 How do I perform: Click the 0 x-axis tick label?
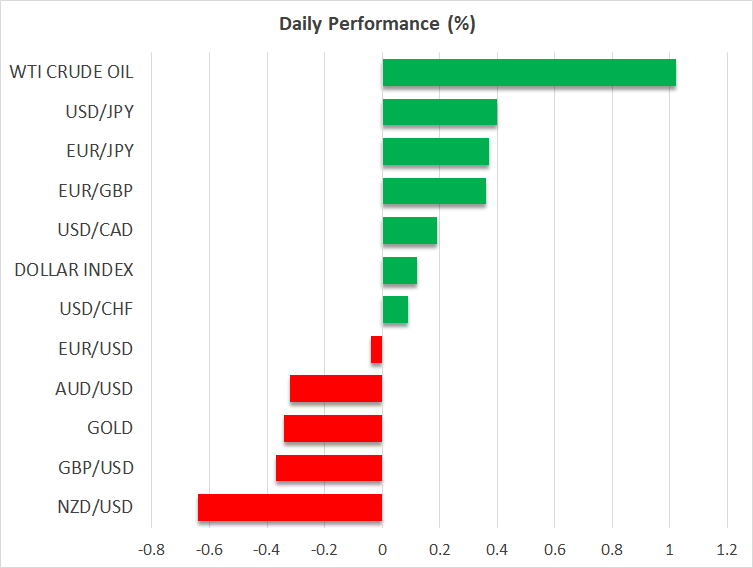pyautogui.click(x=382, y=549)
